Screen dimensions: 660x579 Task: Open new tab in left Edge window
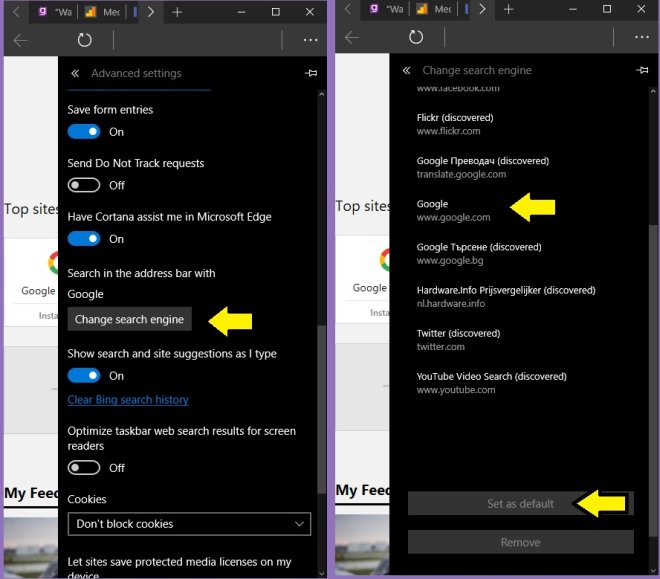point(177,12)
